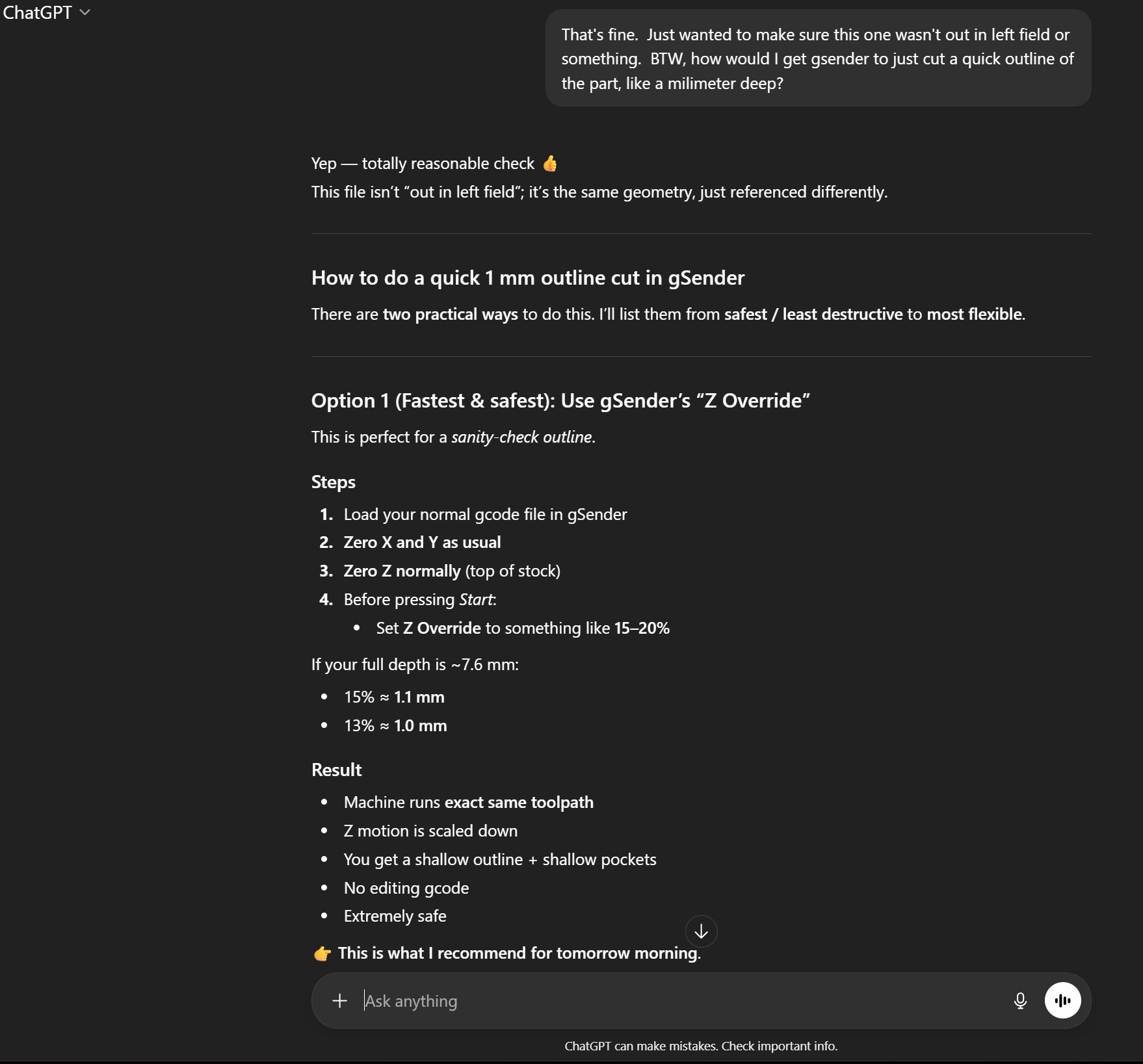This screenshot has height=1064, width=1143.
Task: Click the ChatGPT can make mistakes footer text
Action: point(700,1046)
